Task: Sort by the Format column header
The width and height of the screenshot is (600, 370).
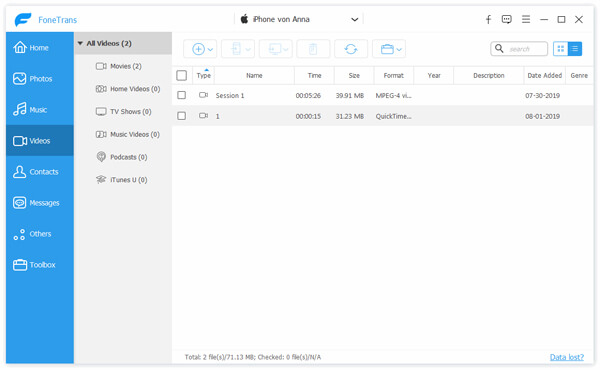Action: tap(394, 75)
